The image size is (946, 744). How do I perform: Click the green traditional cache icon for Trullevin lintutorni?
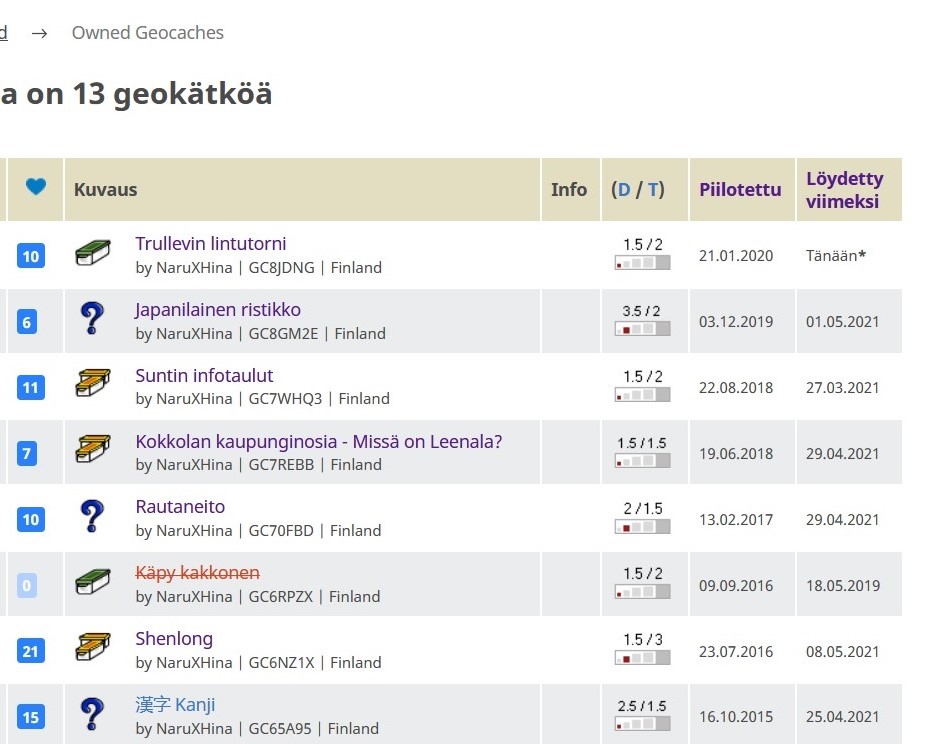point(92,254)
